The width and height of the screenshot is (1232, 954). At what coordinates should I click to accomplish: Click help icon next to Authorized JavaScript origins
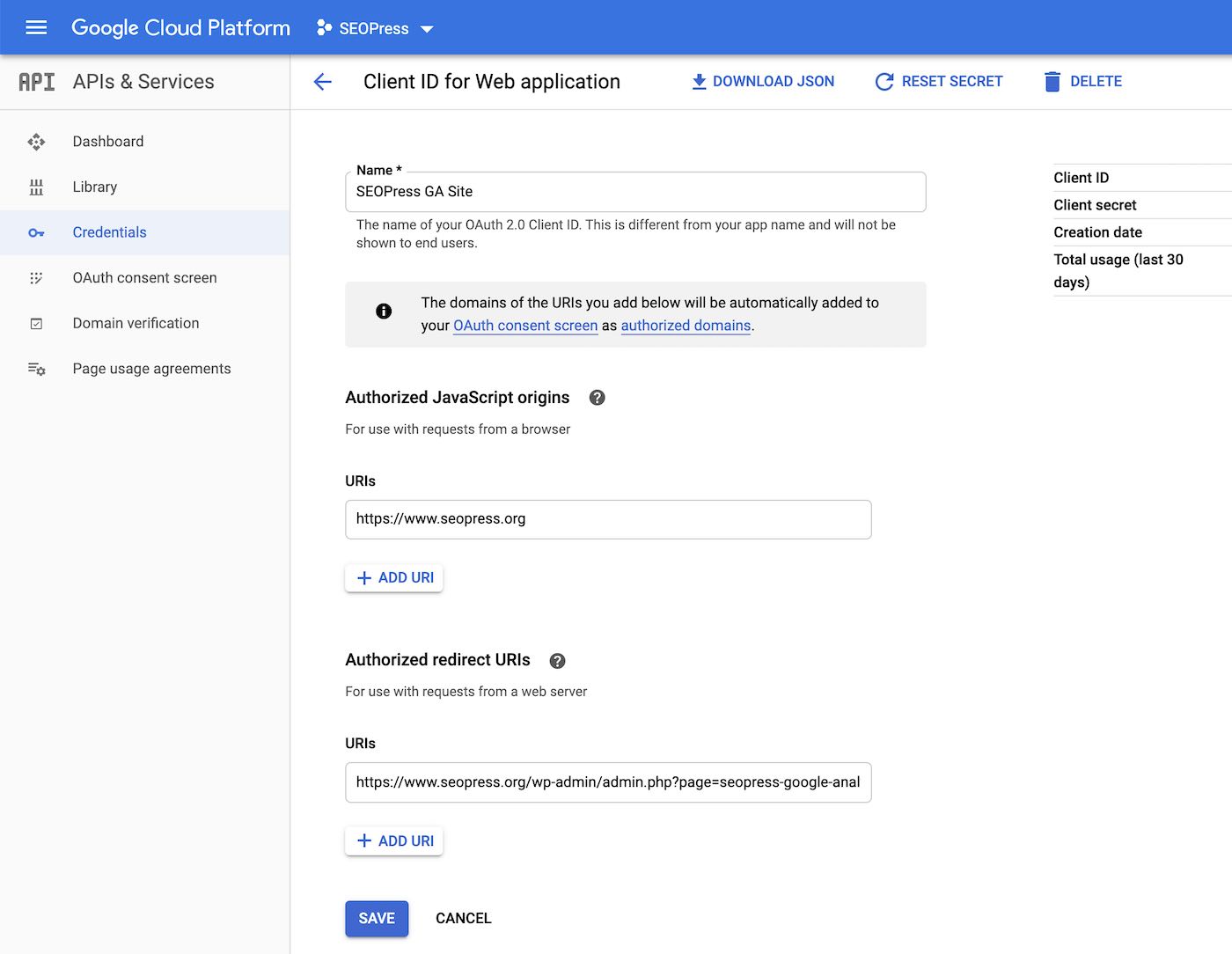pos(598,398)
